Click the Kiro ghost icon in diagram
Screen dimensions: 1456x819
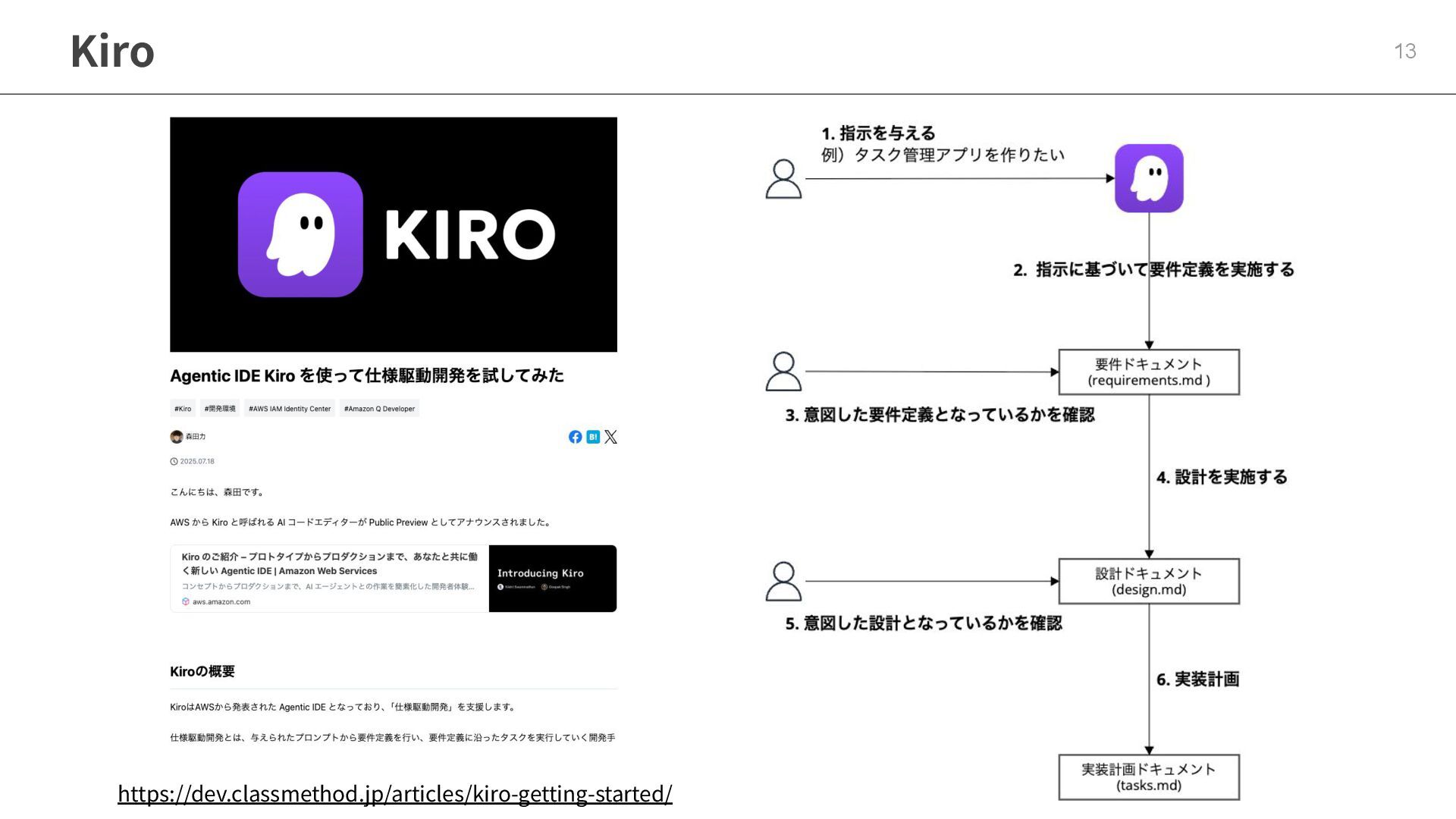click(1149, 178)
